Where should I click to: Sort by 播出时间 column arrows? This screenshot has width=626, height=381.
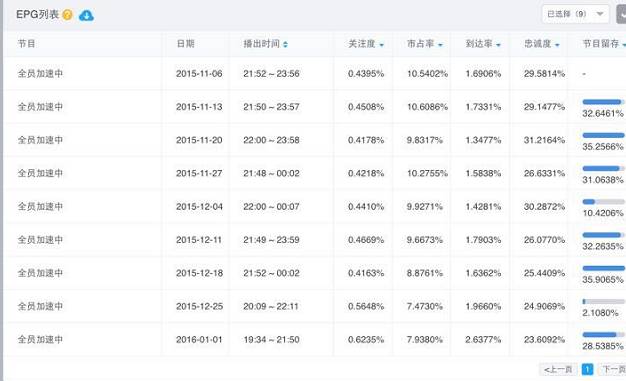(285, 44)
